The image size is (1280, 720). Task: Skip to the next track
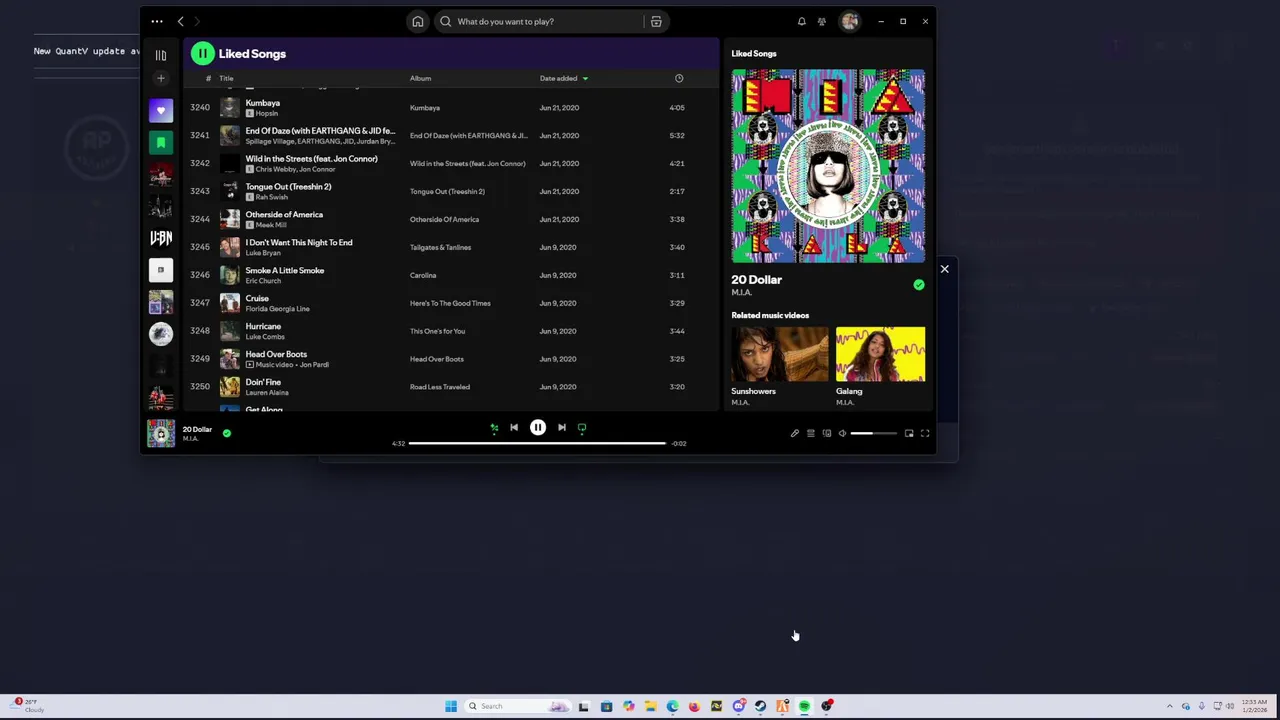pyautogui.click(x=562, y=428)
